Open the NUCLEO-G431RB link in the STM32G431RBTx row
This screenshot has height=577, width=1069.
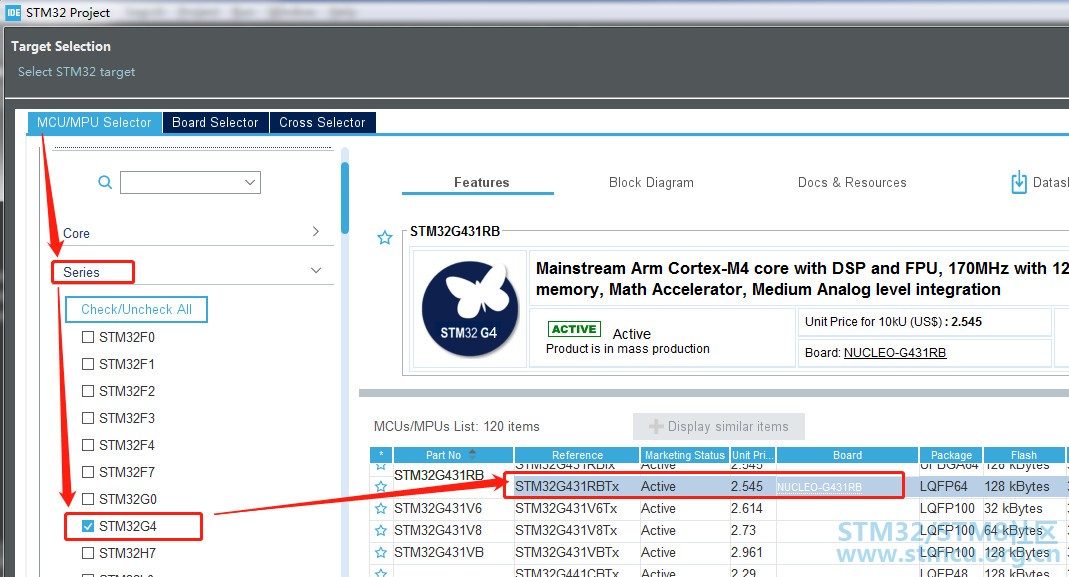click(819, 487)
